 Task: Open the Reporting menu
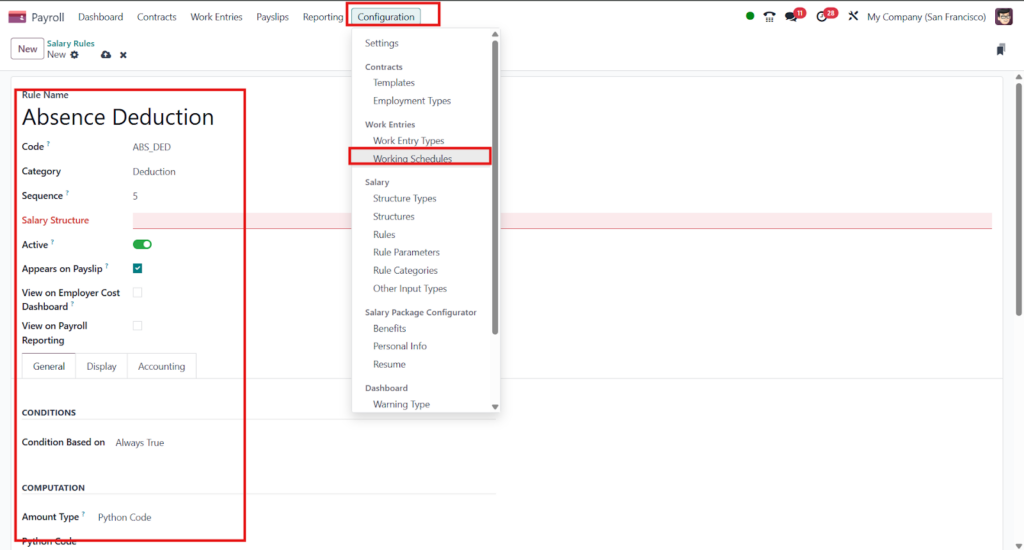pos(323,17)
